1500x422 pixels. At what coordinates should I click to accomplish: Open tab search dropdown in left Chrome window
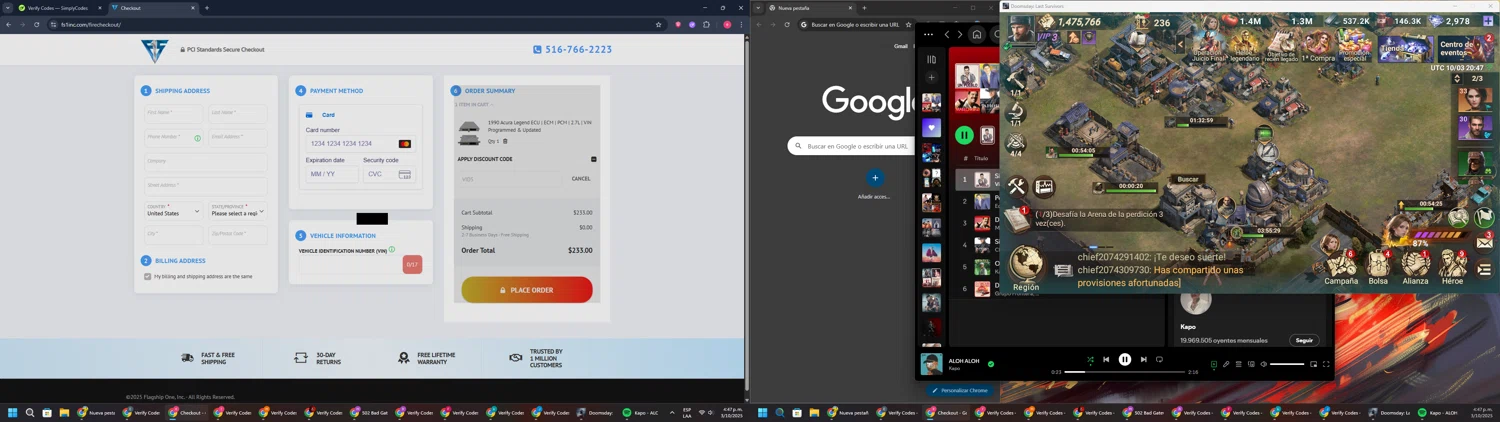(7, 8)
